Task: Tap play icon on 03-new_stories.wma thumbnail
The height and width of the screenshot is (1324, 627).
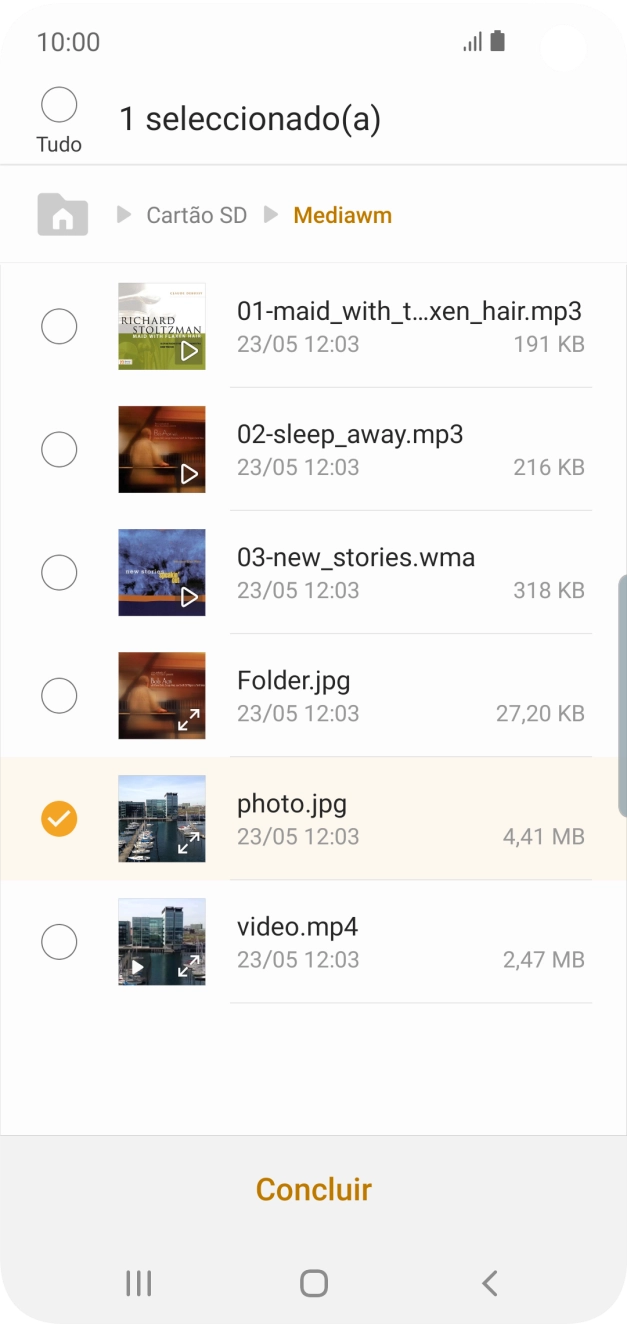Action: 189,598
